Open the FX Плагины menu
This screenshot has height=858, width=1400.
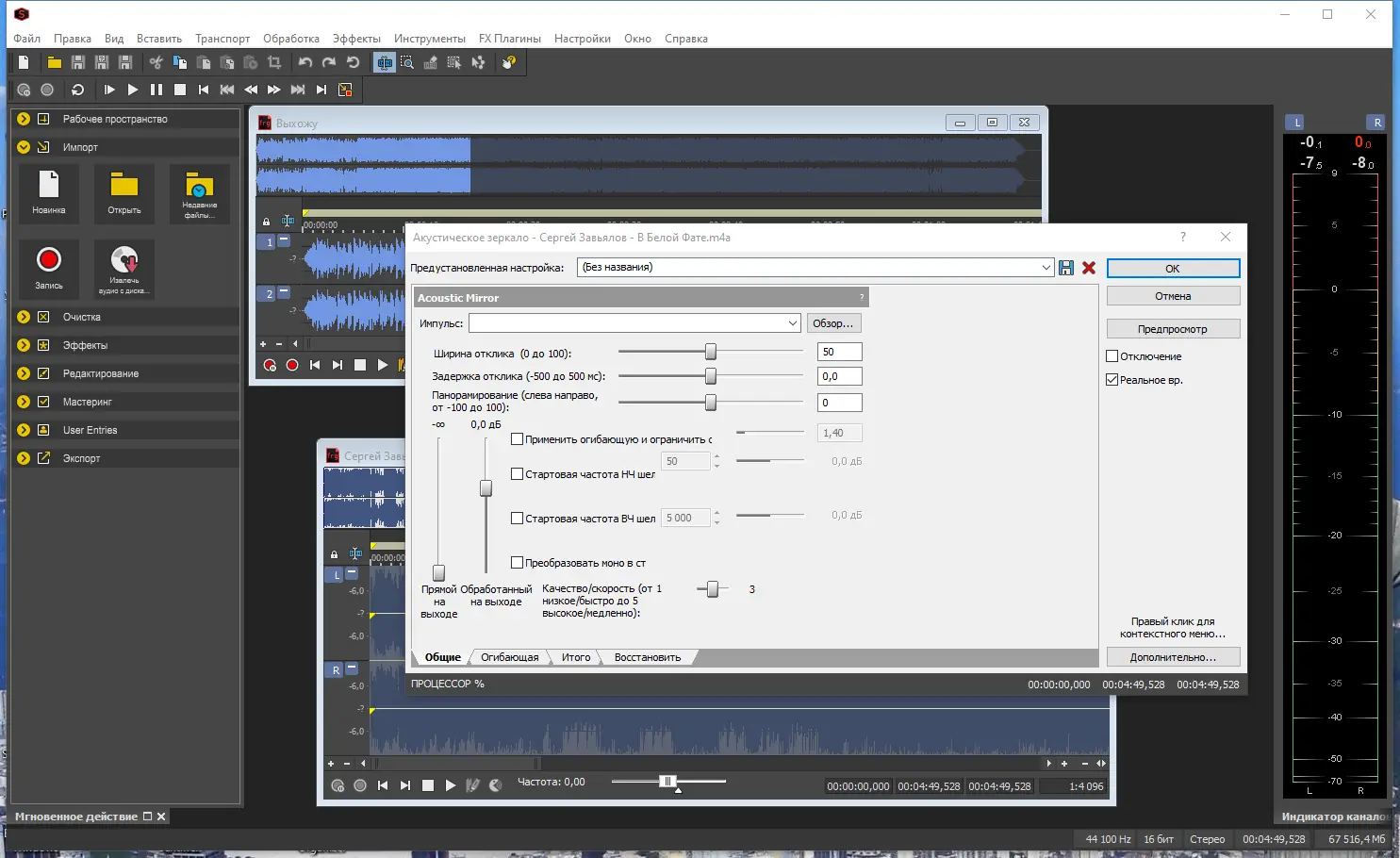coord(510,39)
